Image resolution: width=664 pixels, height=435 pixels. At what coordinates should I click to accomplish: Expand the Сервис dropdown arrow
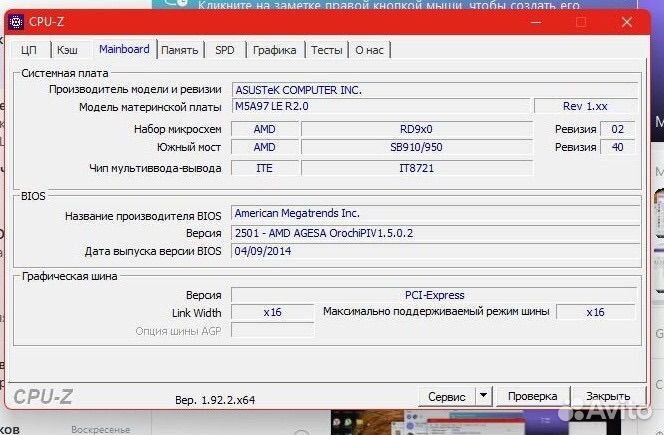point(484,396)
